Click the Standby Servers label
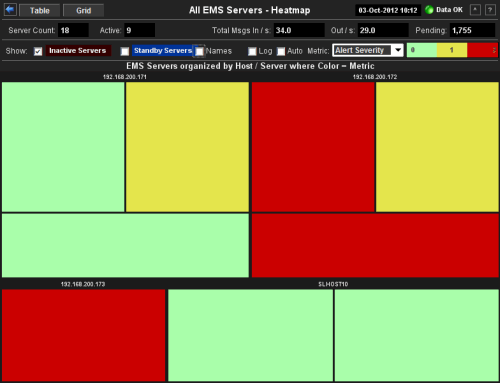Image resolution: width=500 pixels, height=383 pixels. click(x=163, y=51)
